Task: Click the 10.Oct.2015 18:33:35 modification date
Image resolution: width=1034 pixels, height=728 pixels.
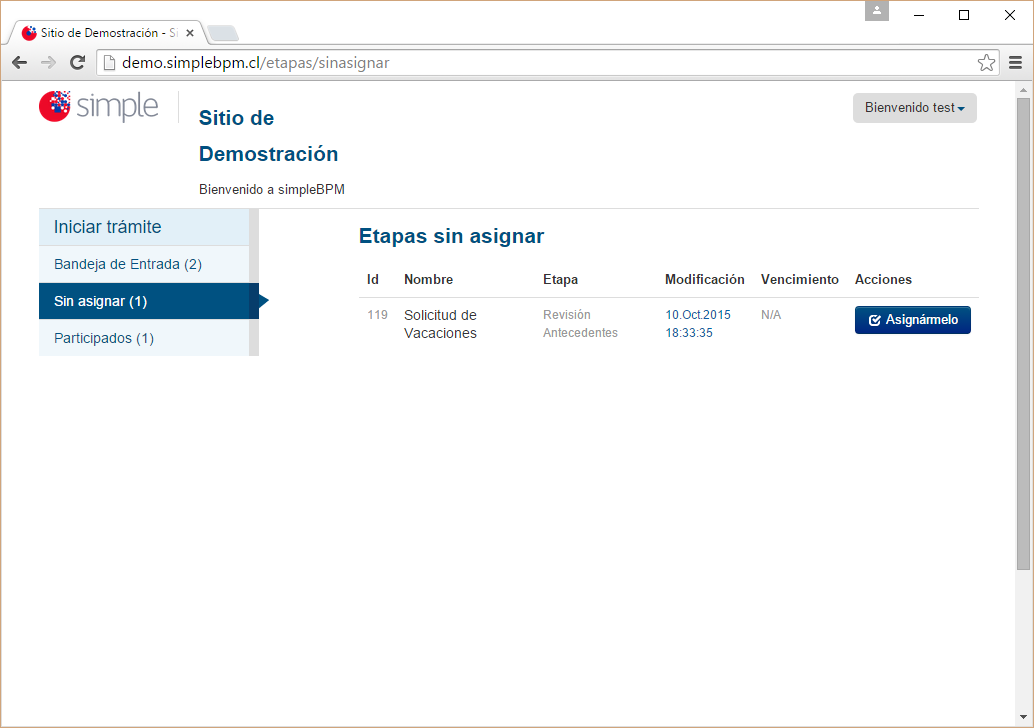Action: tap(698, 324)
